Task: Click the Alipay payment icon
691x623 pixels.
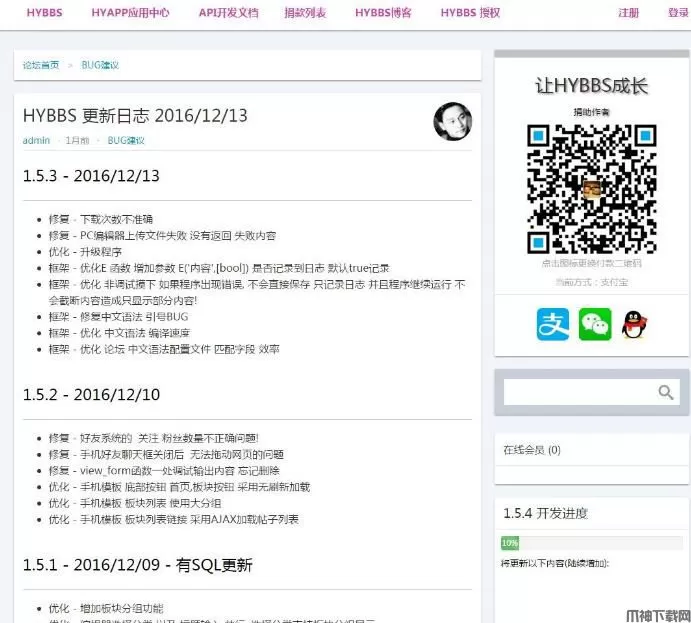Action: 553,324
